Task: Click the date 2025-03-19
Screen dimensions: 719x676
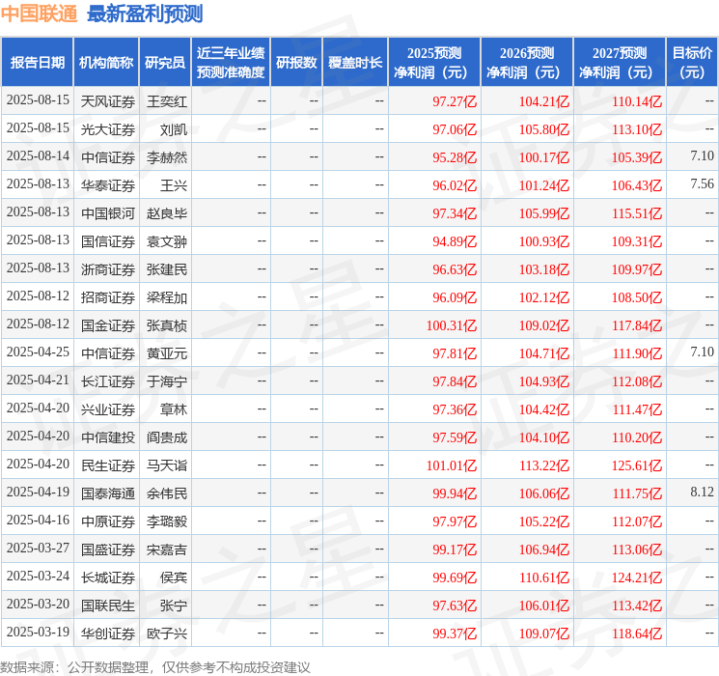Action: [38, 632]
